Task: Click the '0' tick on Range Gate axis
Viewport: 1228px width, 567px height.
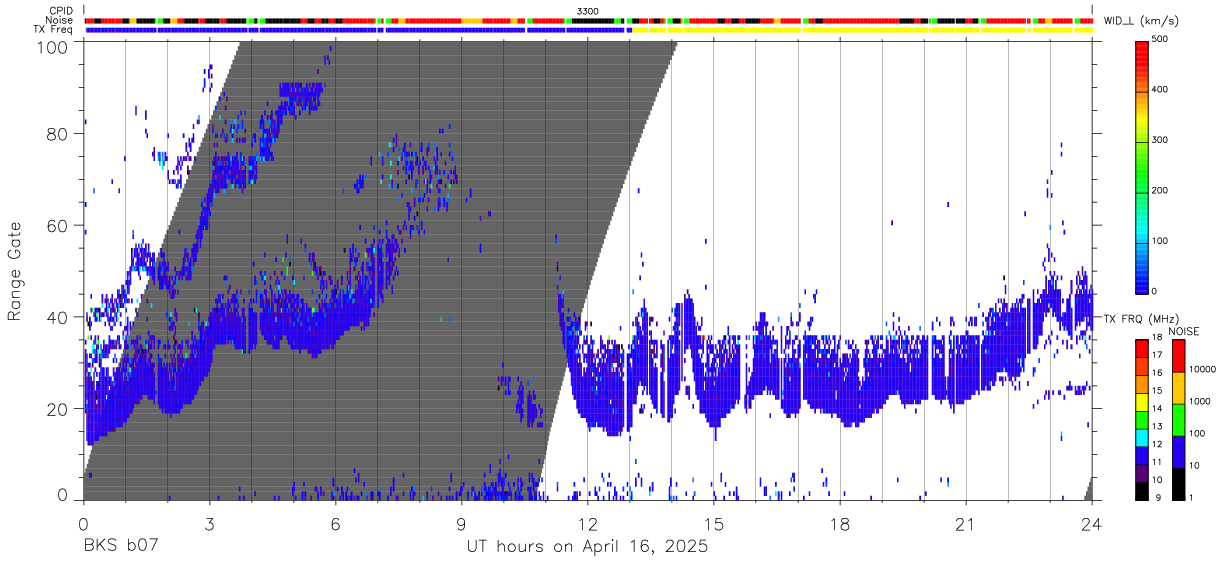Action: (62, 495)
